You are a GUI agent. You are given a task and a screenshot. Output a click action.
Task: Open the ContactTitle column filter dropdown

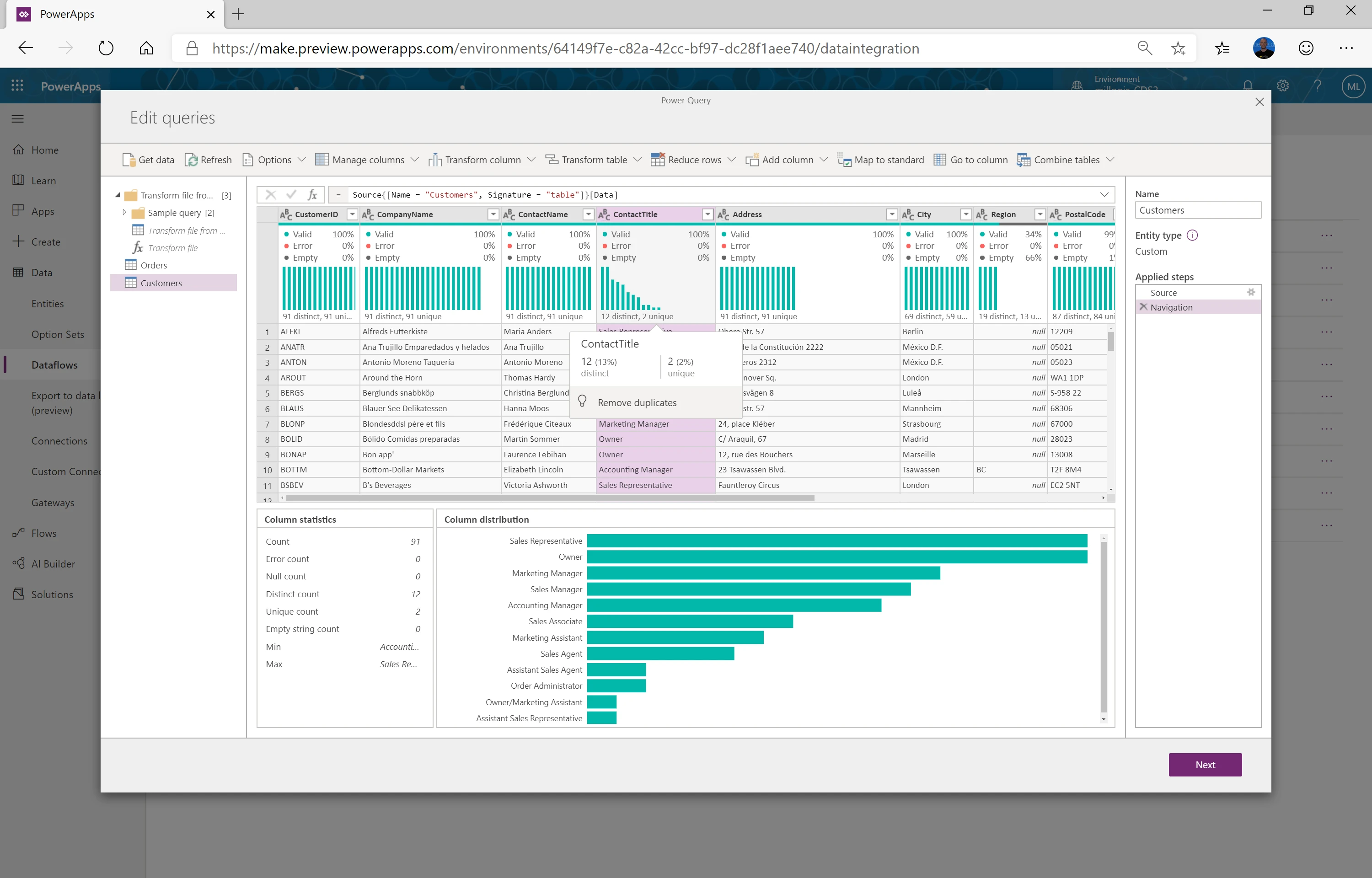pyautogui.click(x=707, y=214)
